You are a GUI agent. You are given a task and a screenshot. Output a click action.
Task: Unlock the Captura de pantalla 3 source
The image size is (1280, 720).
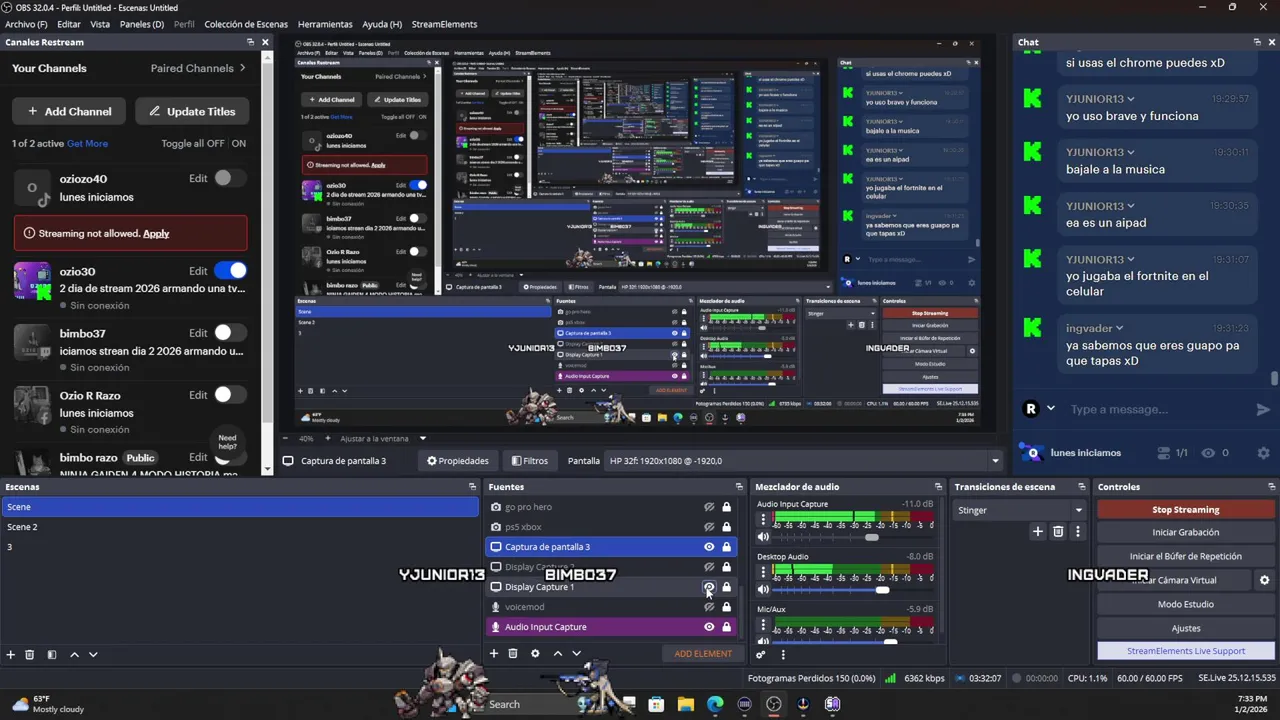727,547
